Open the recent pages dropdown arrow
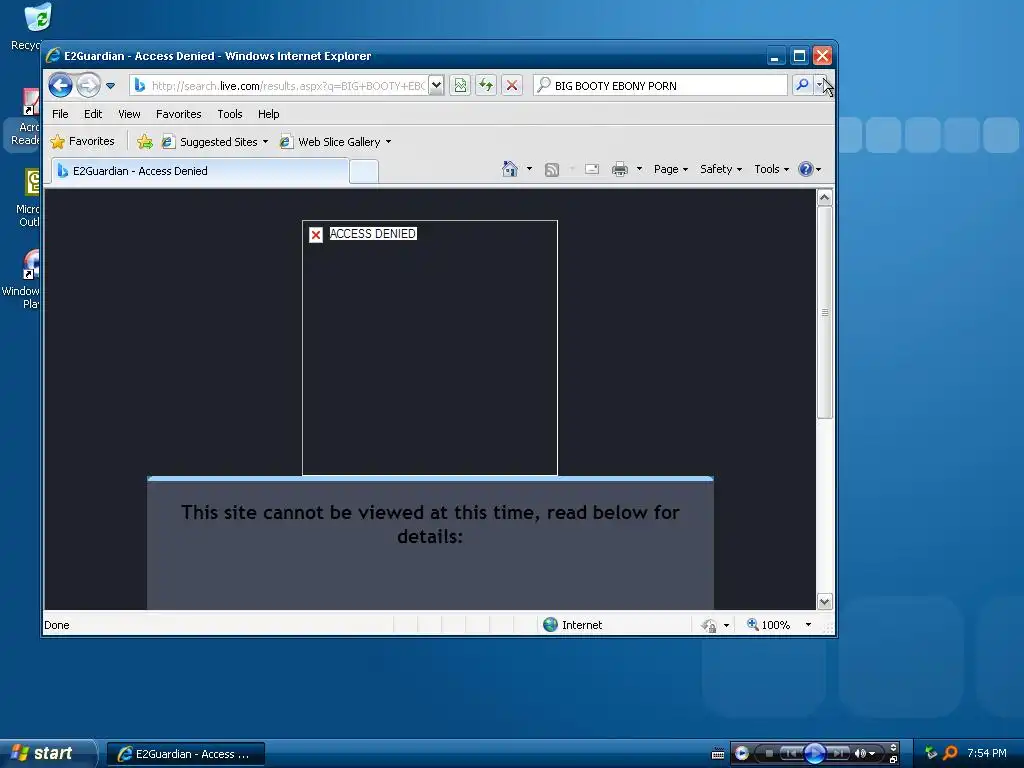The image size is (1024, 768). [110, 86]
